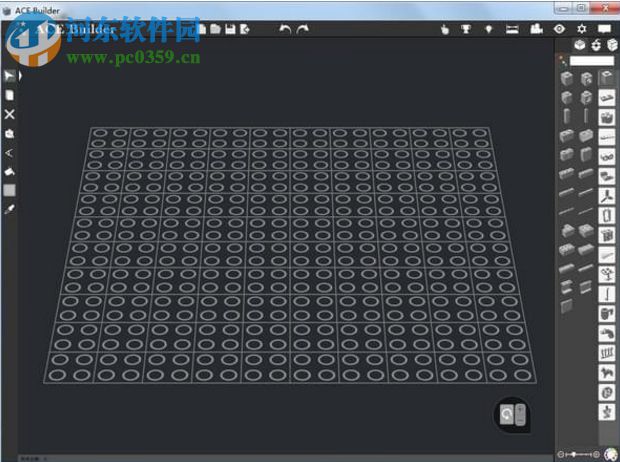The image size is (620, 462).
Task: Open the eyeglasses-shaped parts category
Action: point(607,157)
